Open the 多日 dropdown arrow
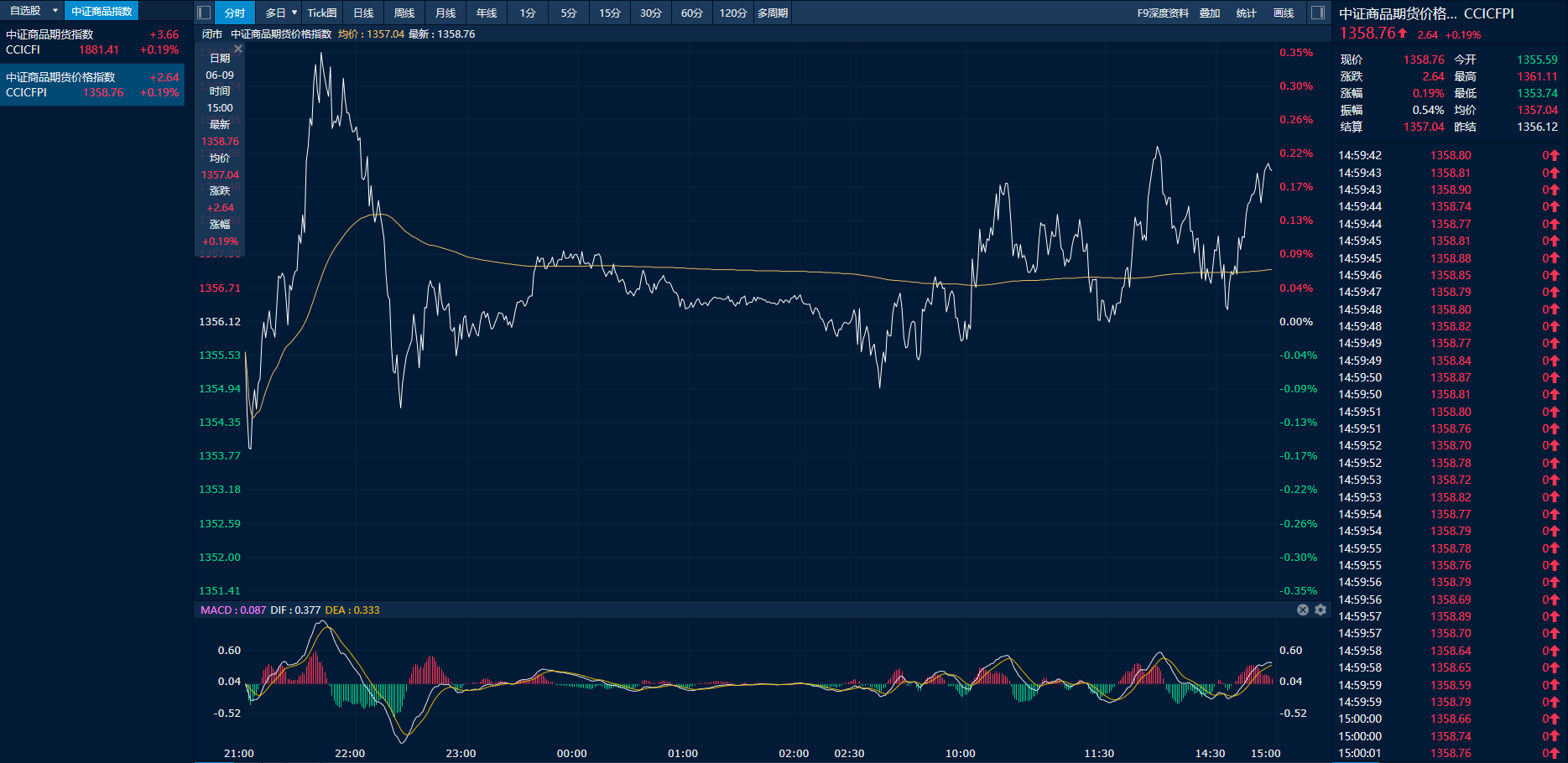Image resolution: width=1568 pixels, height=763 pixels. point(294,13)
